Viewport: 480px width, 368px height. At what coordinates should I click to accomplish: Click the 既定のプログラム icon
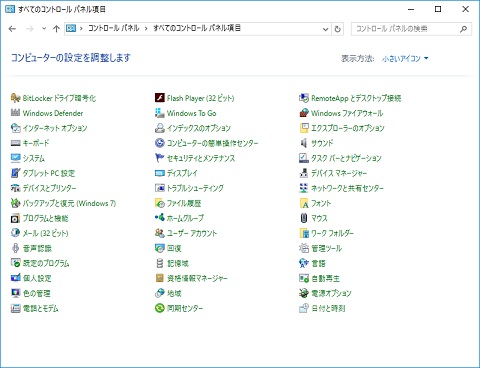tap(15, 263)
